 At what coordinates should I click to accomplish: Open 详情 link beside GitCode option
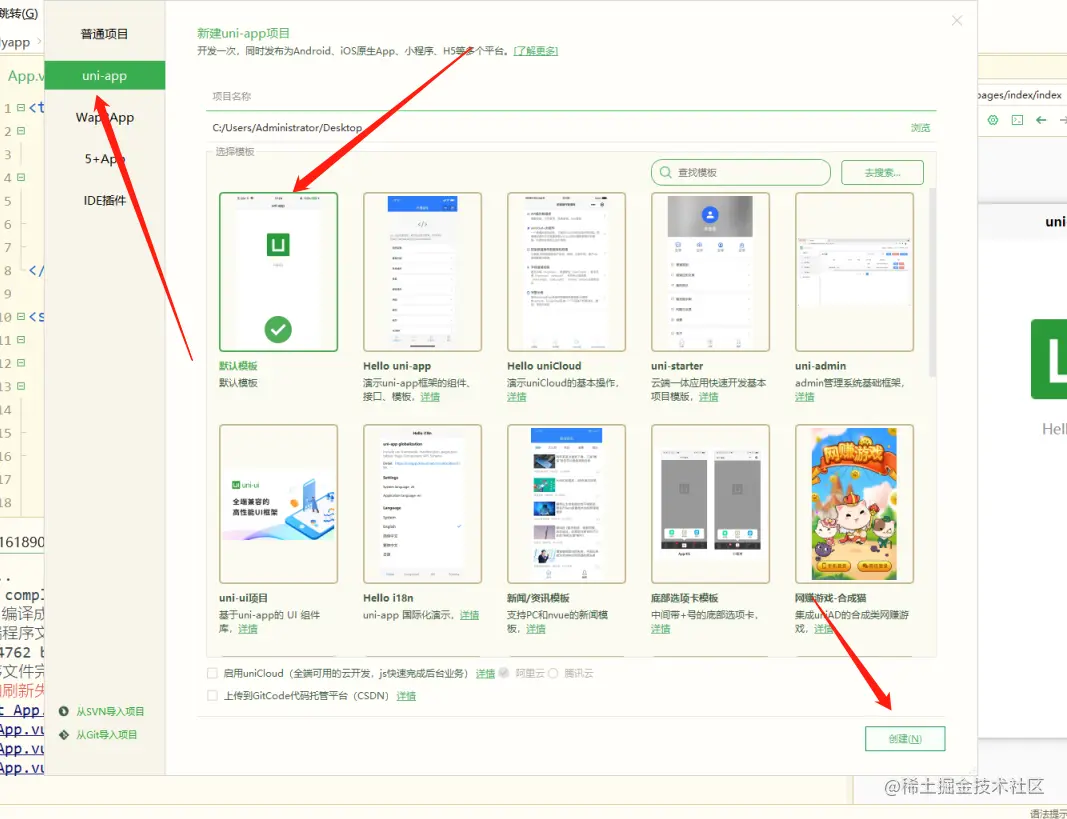tap(406, 696)
